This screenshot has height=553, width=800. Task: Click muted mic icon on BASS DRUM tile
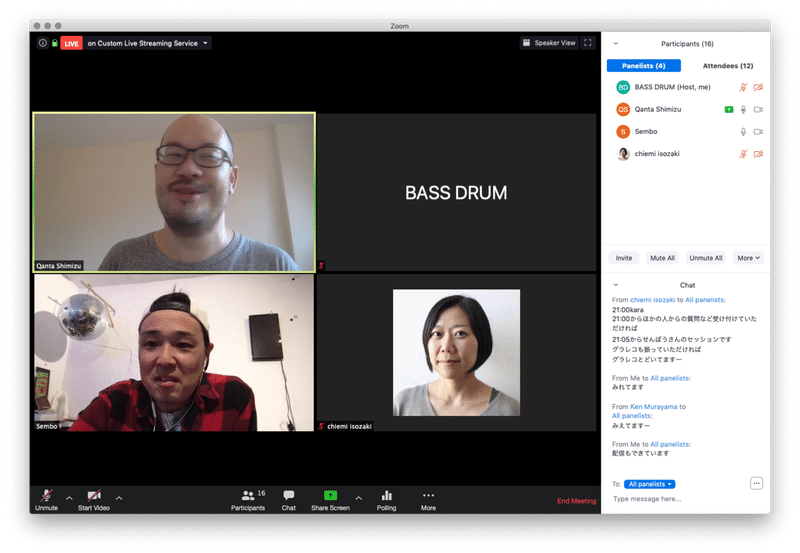coord(321,266)
